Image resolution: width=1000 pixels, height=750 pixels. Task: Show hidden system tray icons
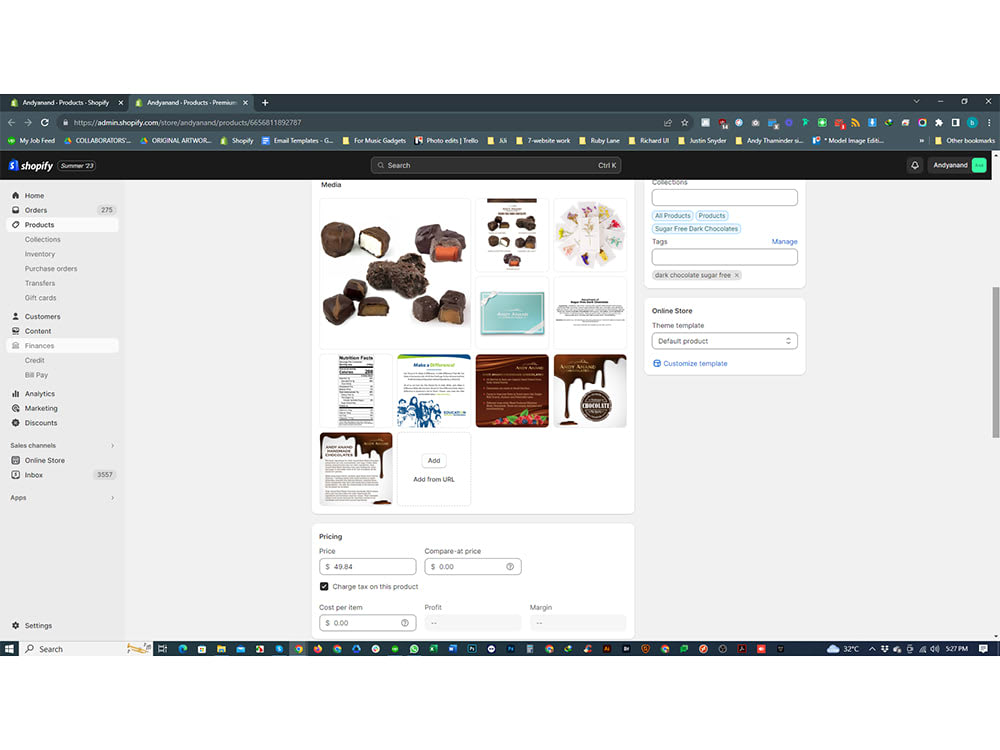(x=872, y=649)
